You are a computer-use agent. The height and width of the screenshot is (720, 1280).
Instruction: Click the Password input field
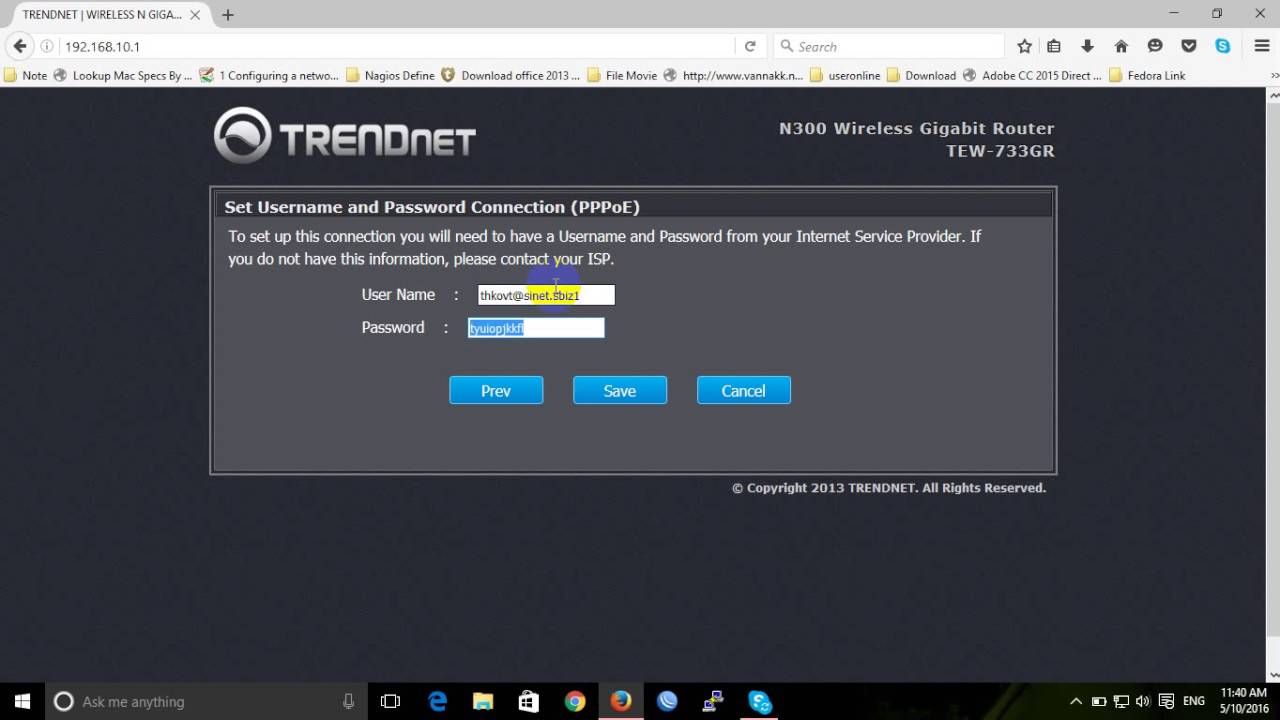536,328
